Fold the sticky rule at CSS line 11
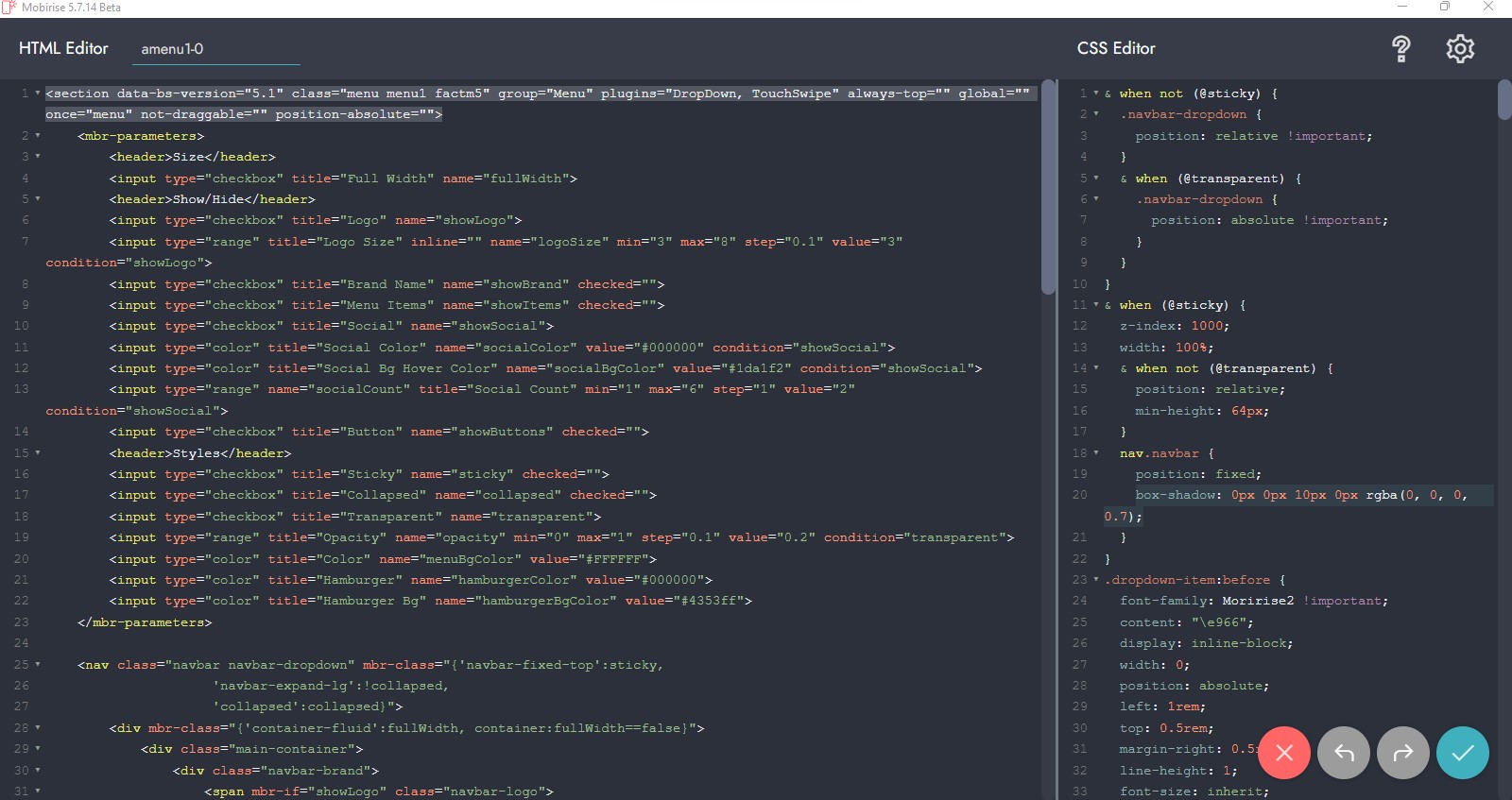This screenshot has height=800, width=1512. pyautogui.click(x=1096, y=305)
